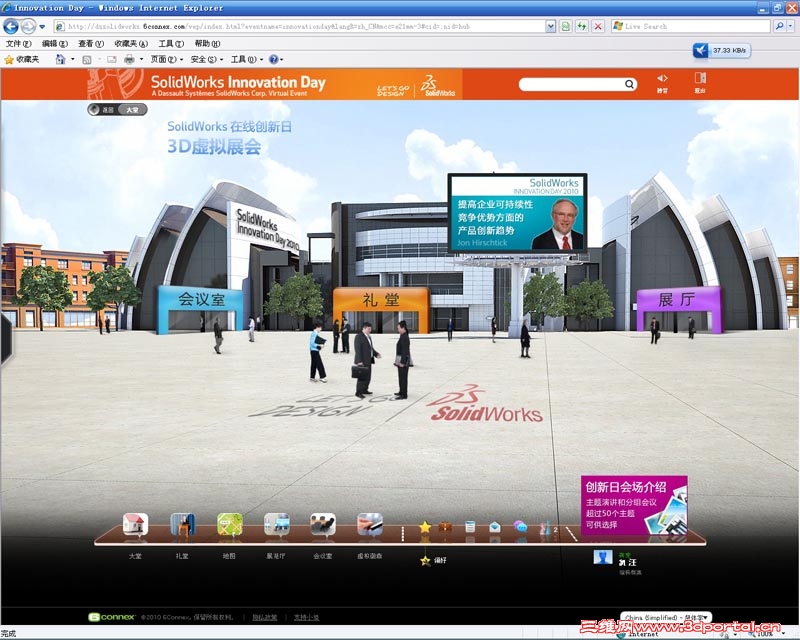Image resolution: width=800 pixels, height=640 pixels.
Task: Click the Jon Hirschtick billboard
Action: pyautogui.click(x=517, y=213)
